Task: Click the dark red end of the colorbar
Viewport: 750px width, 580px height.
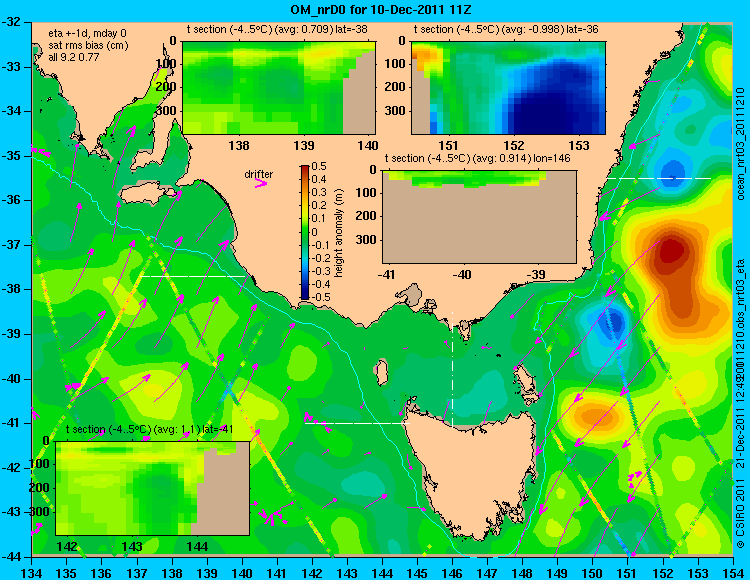Action: coord(305,169)
